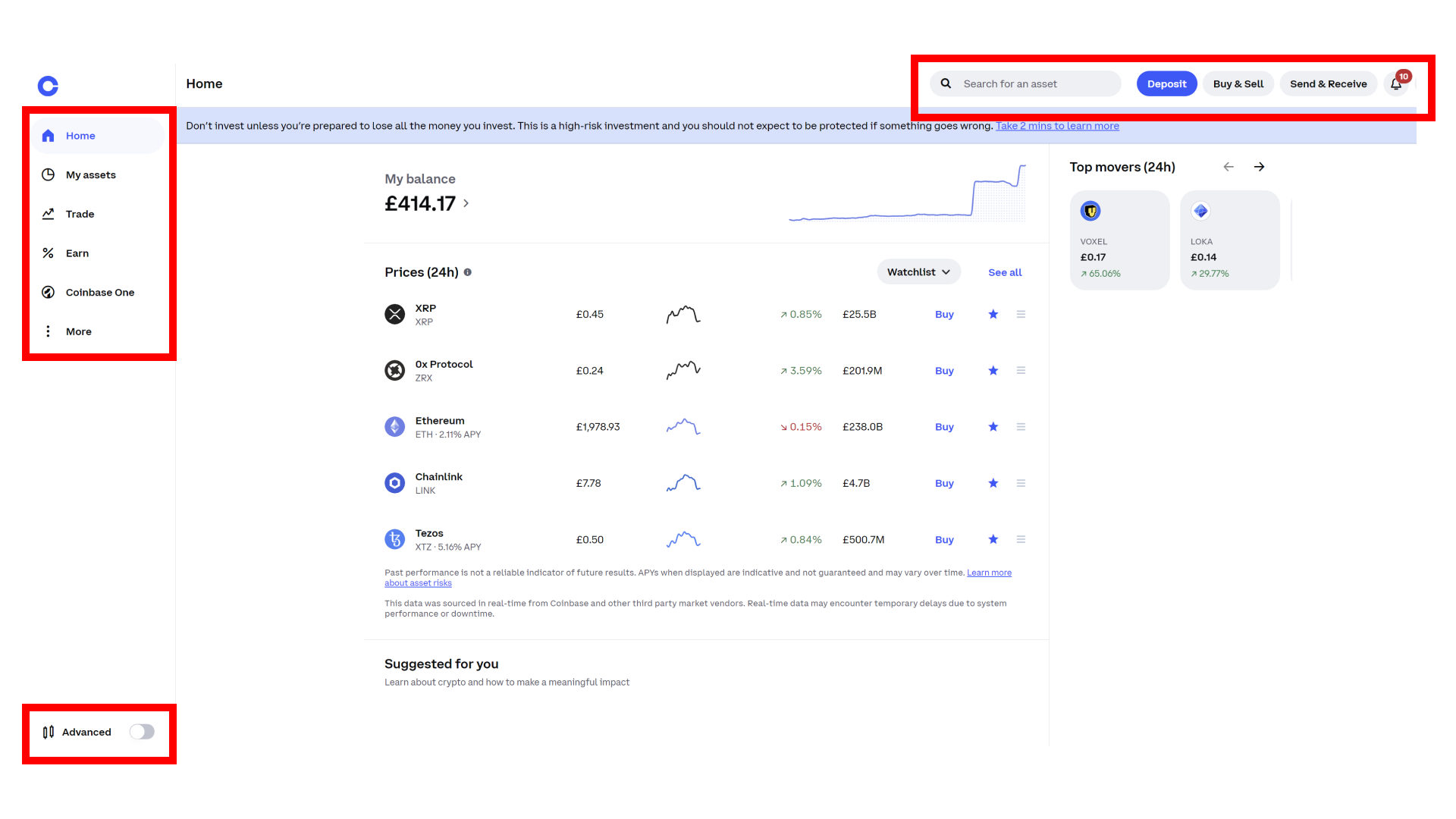Click the notification bell icon

pyautogui.click(x=1397, y=84)
